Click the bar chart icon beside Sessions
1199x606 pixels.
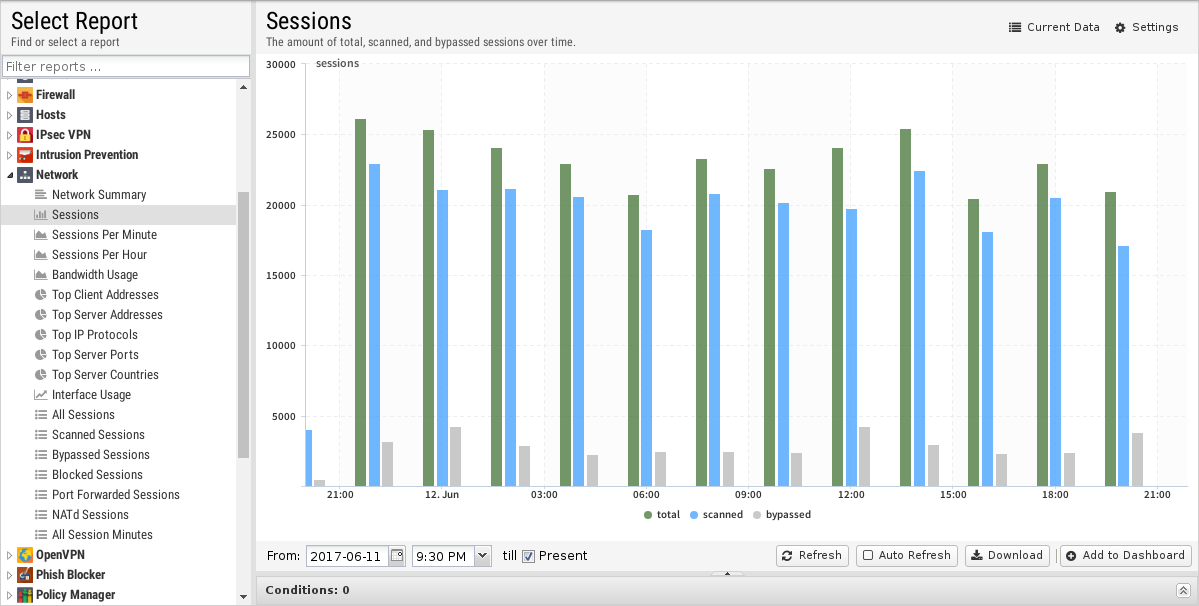click(x=41, y=215)
